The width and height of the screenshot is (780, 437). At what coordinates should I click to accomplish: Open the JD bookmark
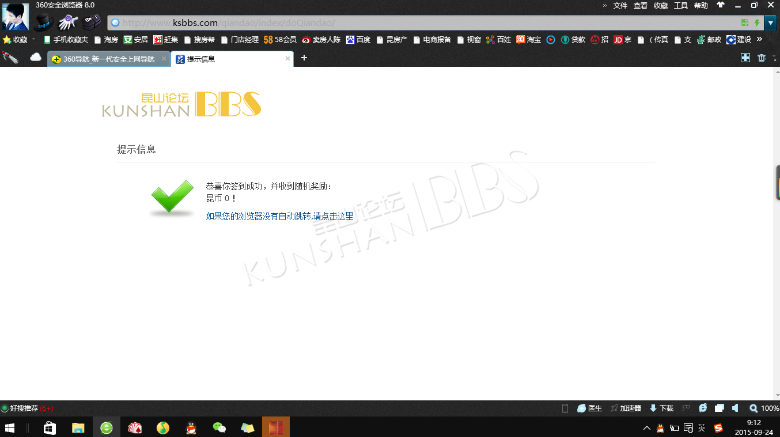point(622,40)
